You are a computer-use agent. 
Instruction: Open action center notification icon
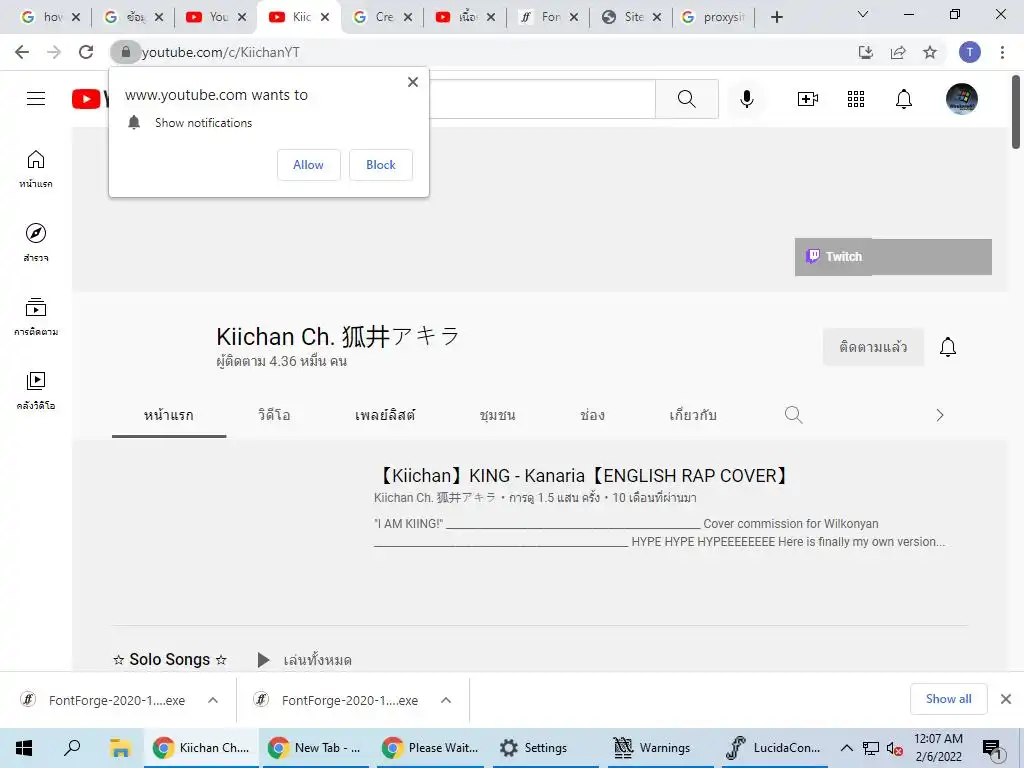click(993, 749)
